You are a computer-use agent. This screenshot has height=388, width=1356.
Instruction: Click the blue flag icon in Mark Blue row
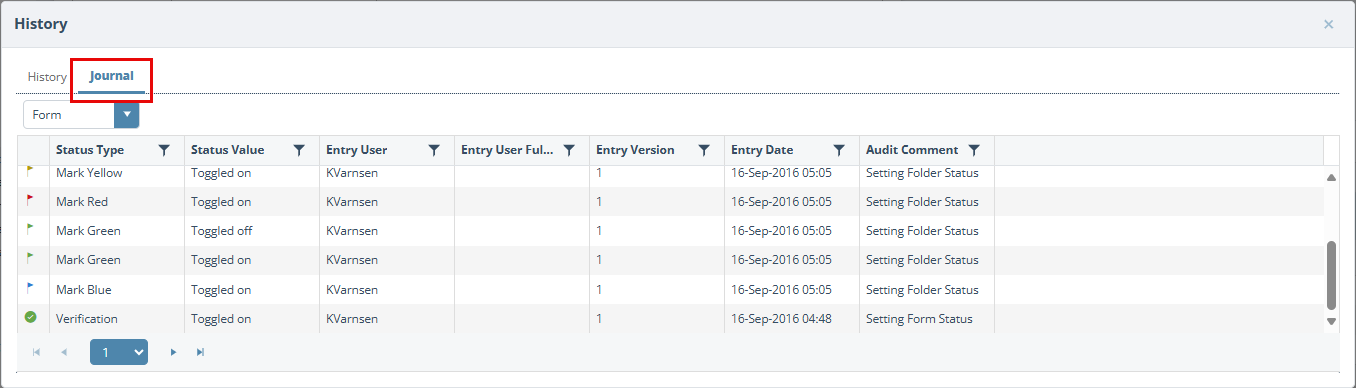pyautogui.click(x=30, y=288)
